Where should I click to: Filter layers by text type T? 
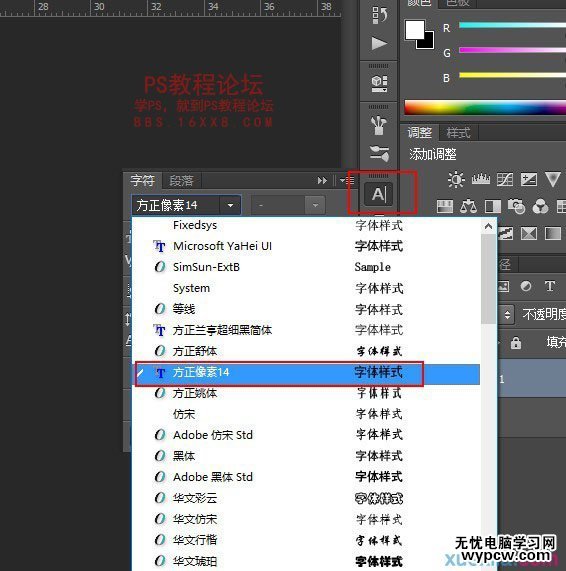[x=550, y=286]
